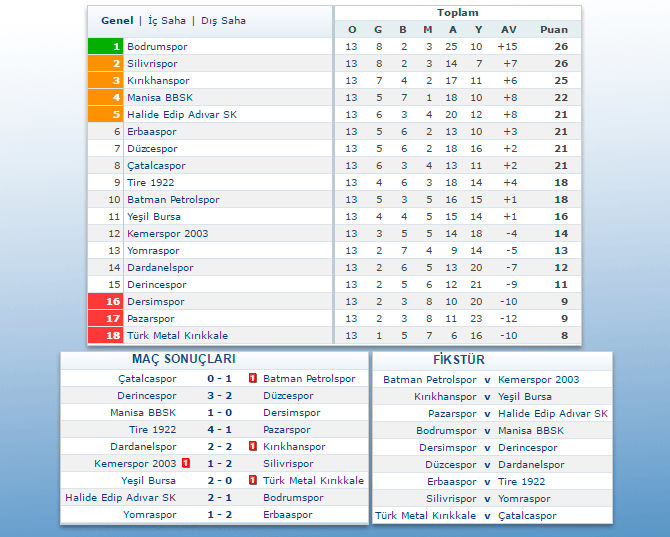Click red card icon next to Türk Metal Kırıkkale result

click(x=253, y=481)
